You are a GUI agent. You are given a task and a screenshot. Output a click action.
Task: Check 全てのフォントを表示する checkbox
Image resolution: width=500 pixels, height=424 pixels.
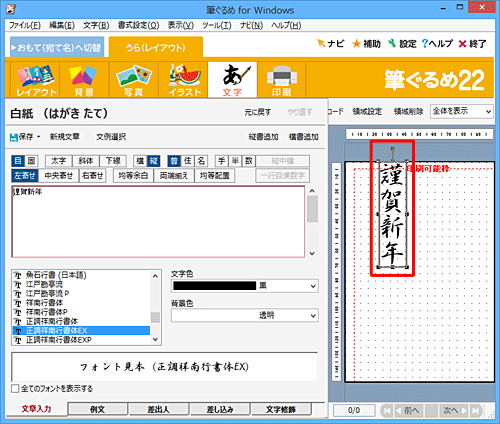(x=15, y=389)
